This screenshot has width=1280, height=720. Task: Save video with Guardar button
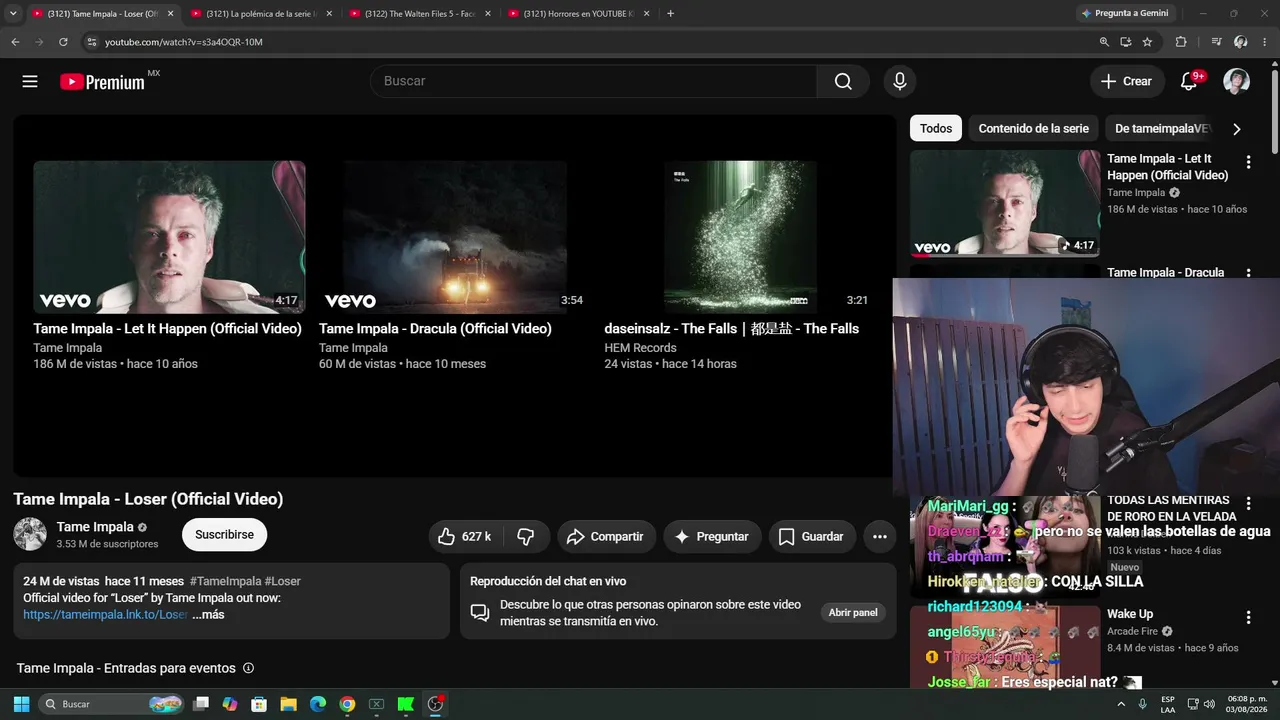click(812, 537)
